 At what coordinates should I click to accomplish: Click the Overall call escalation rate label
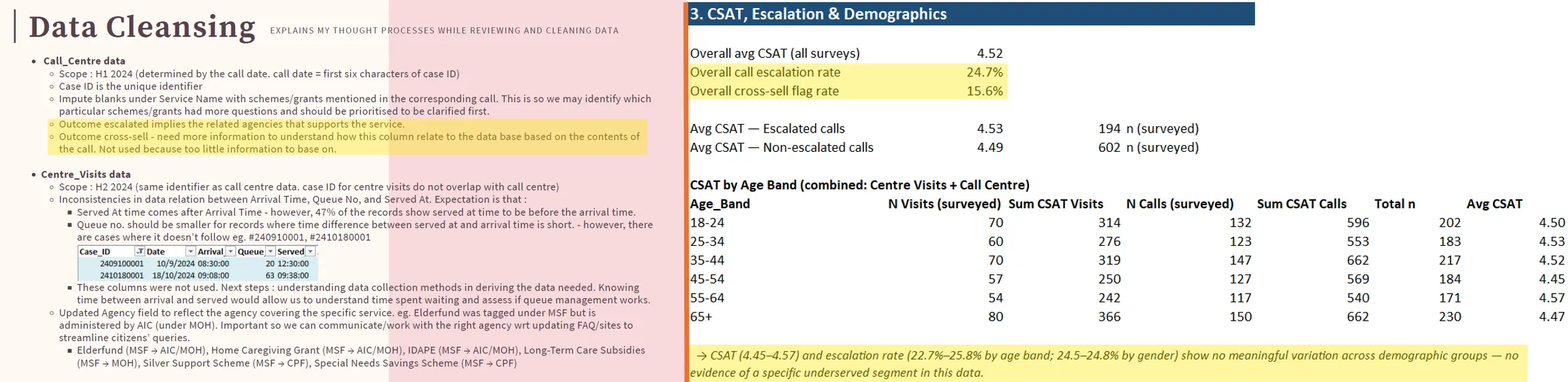coord(765,72)
